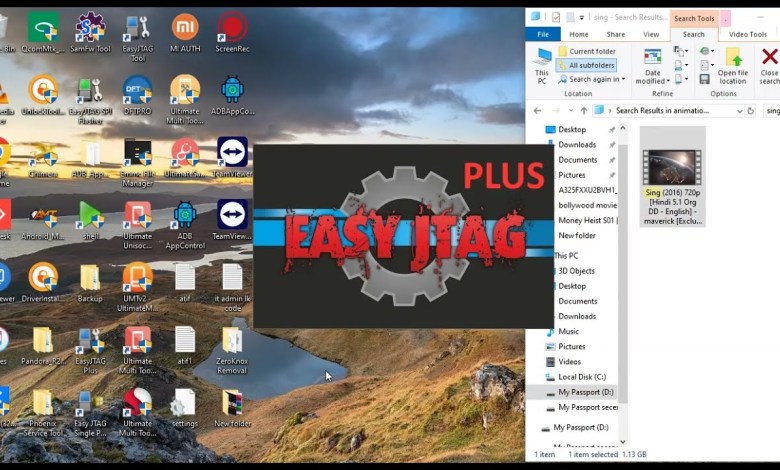Launch ScreenRec from the desktop
Image resolution: width=780 pixels, height=470 pixels.
click(232, 32)
